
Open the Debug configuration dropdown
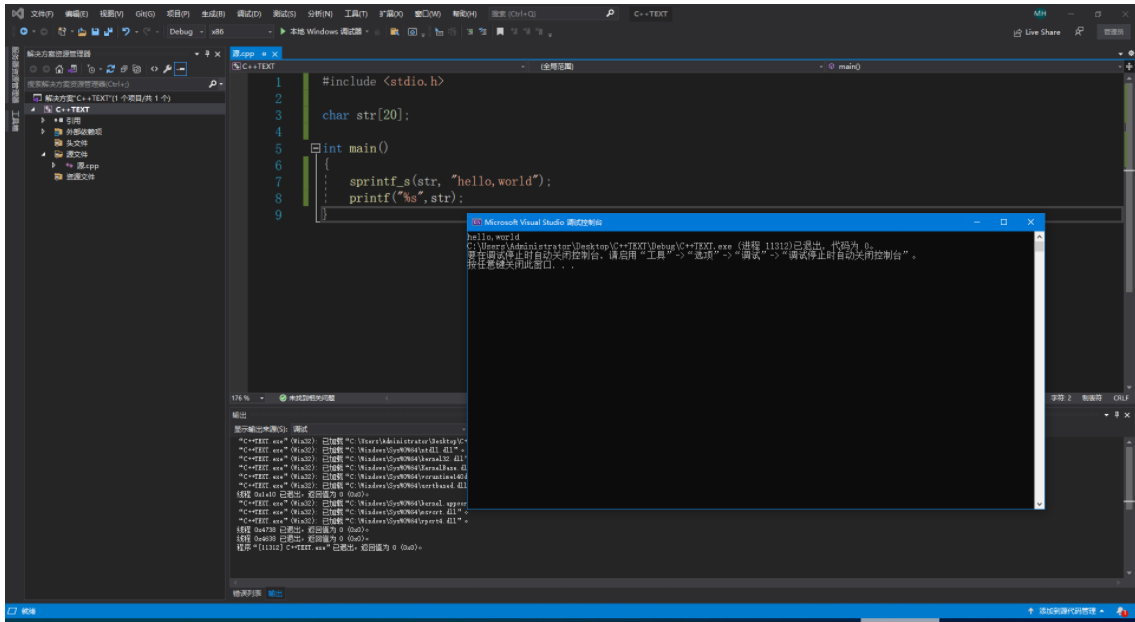click(186, 32)
